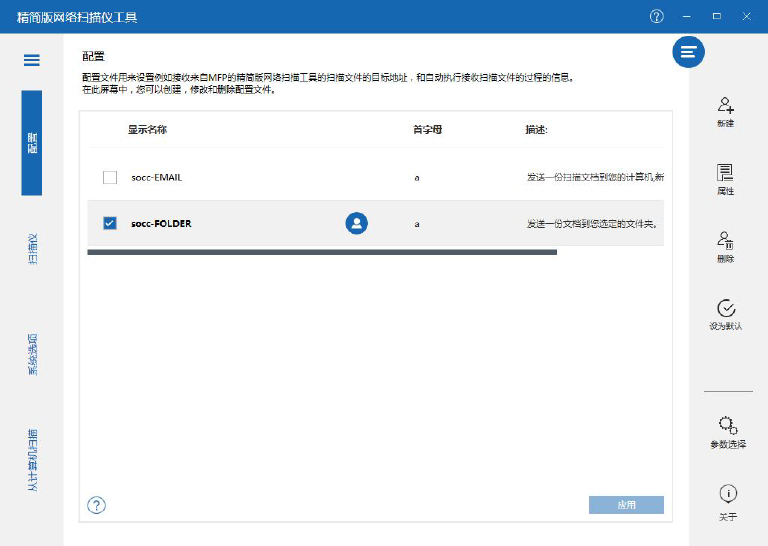Open the hamburger menu in left sidebar
Screen dimensions: 768x546
tap(32, 60)
